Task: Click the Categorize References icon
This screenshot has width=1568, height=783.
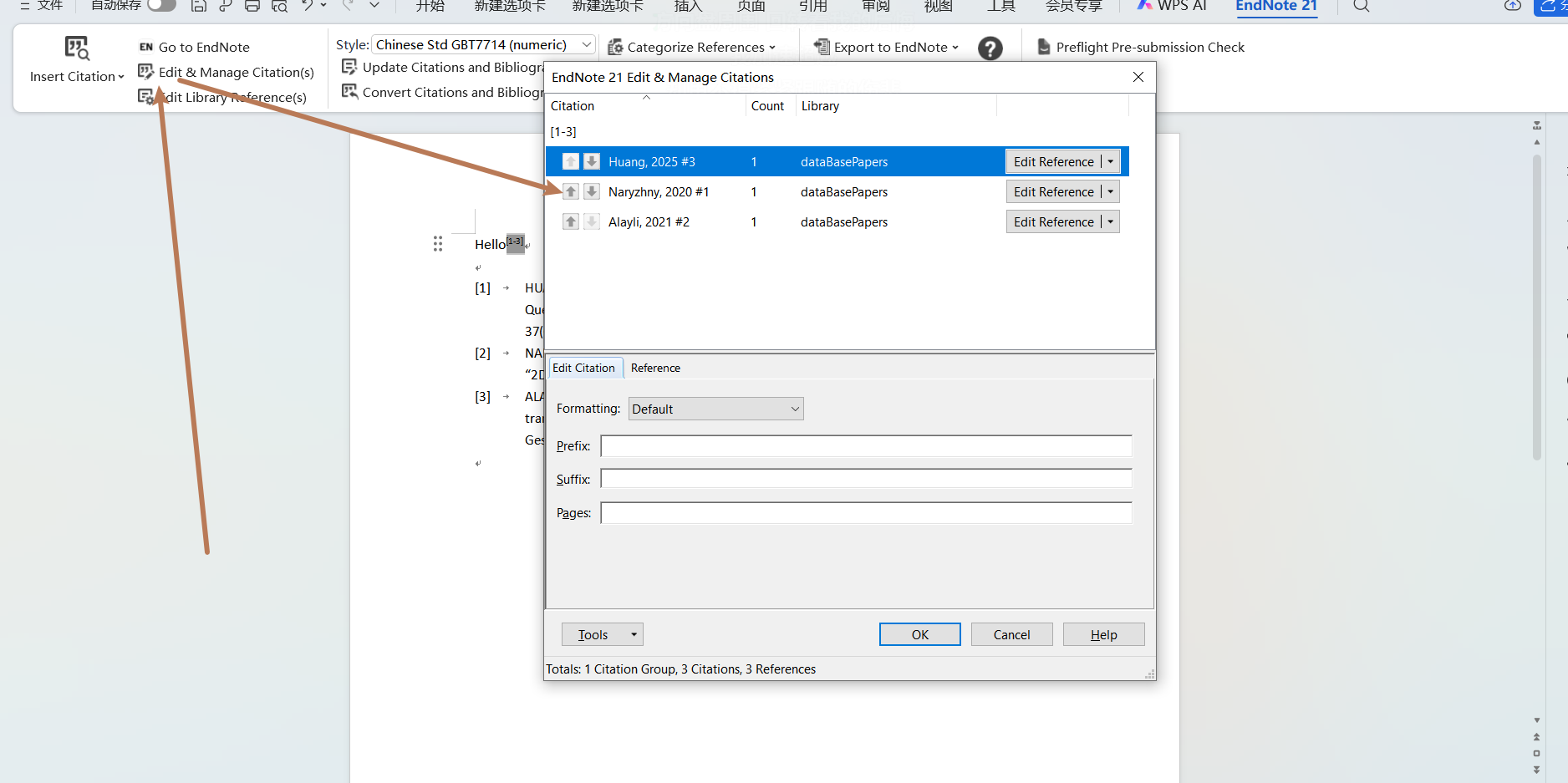Action: [x=615, y=47]
